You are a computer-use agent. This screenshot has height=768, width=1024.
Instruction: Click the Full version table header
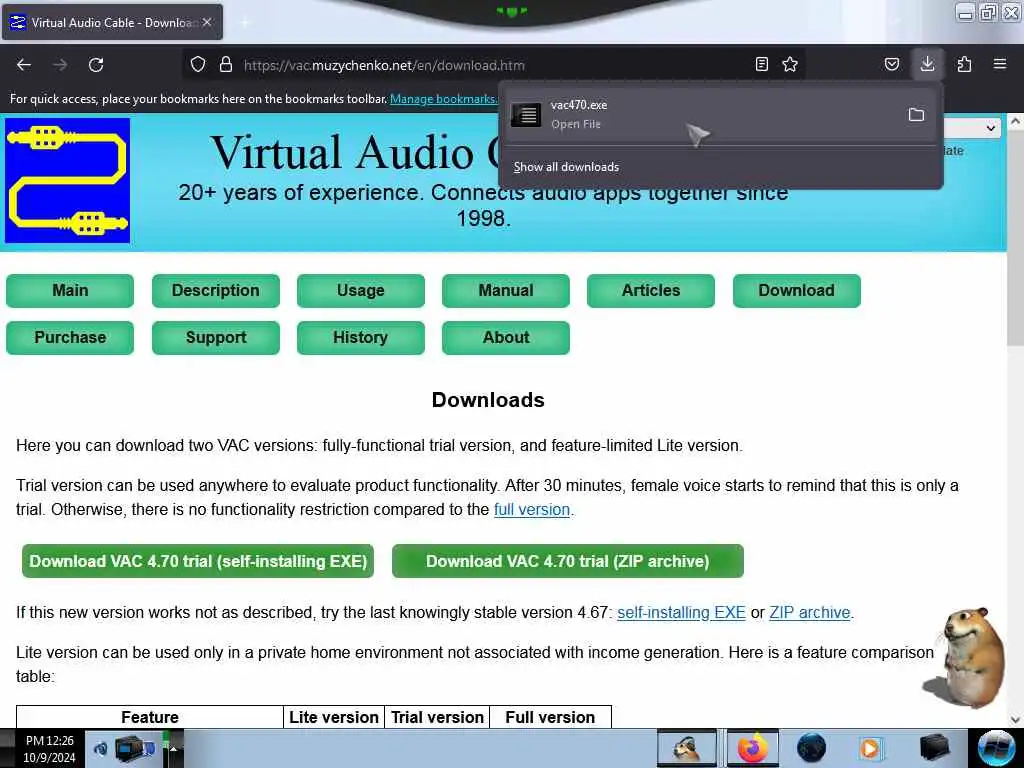(x=550, y=717)
